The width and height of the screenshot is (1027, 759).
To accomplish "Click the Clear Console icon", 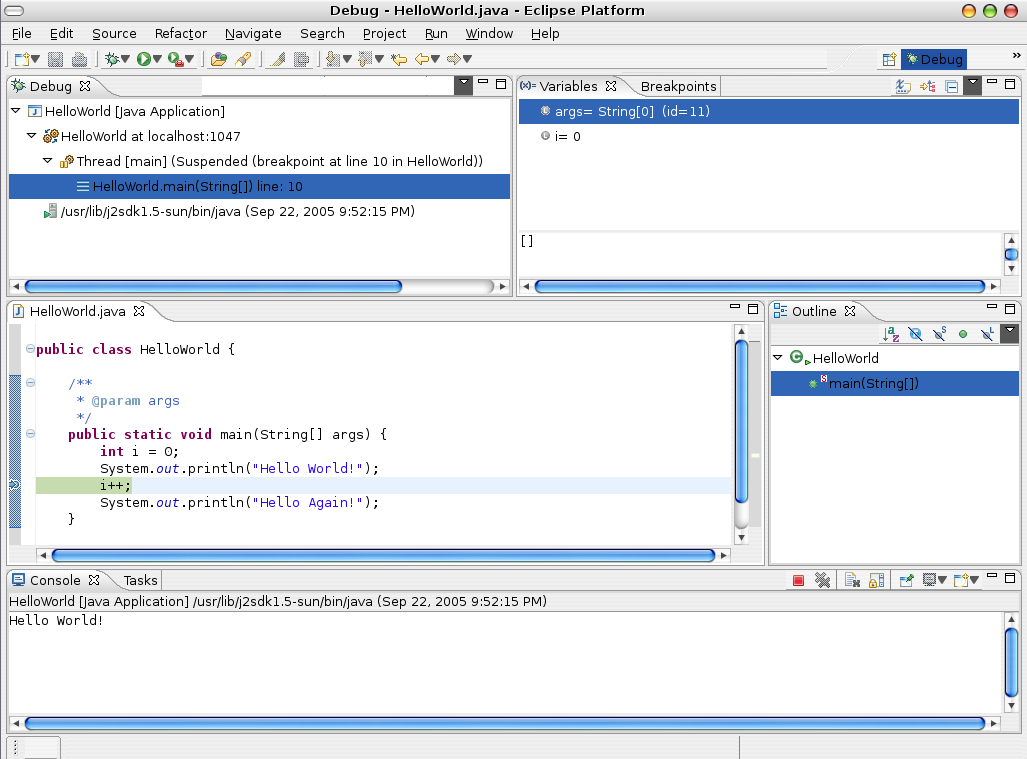I will click(x=852, y=580).
